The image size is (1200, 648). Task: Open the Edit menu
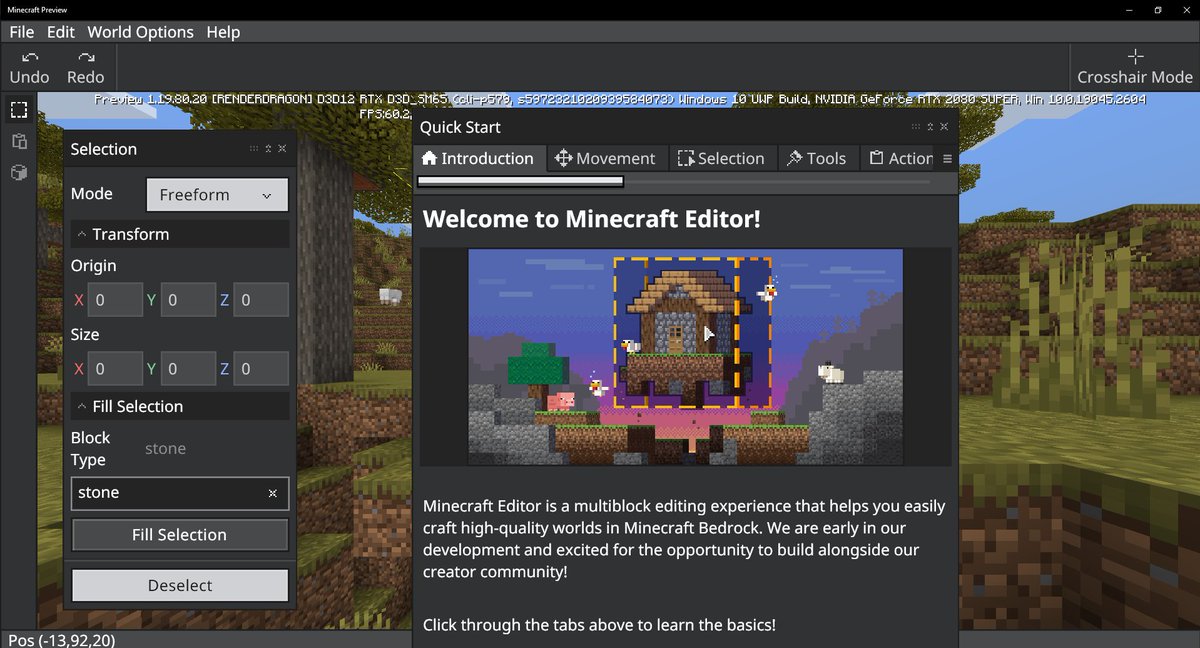click(61, 32)
